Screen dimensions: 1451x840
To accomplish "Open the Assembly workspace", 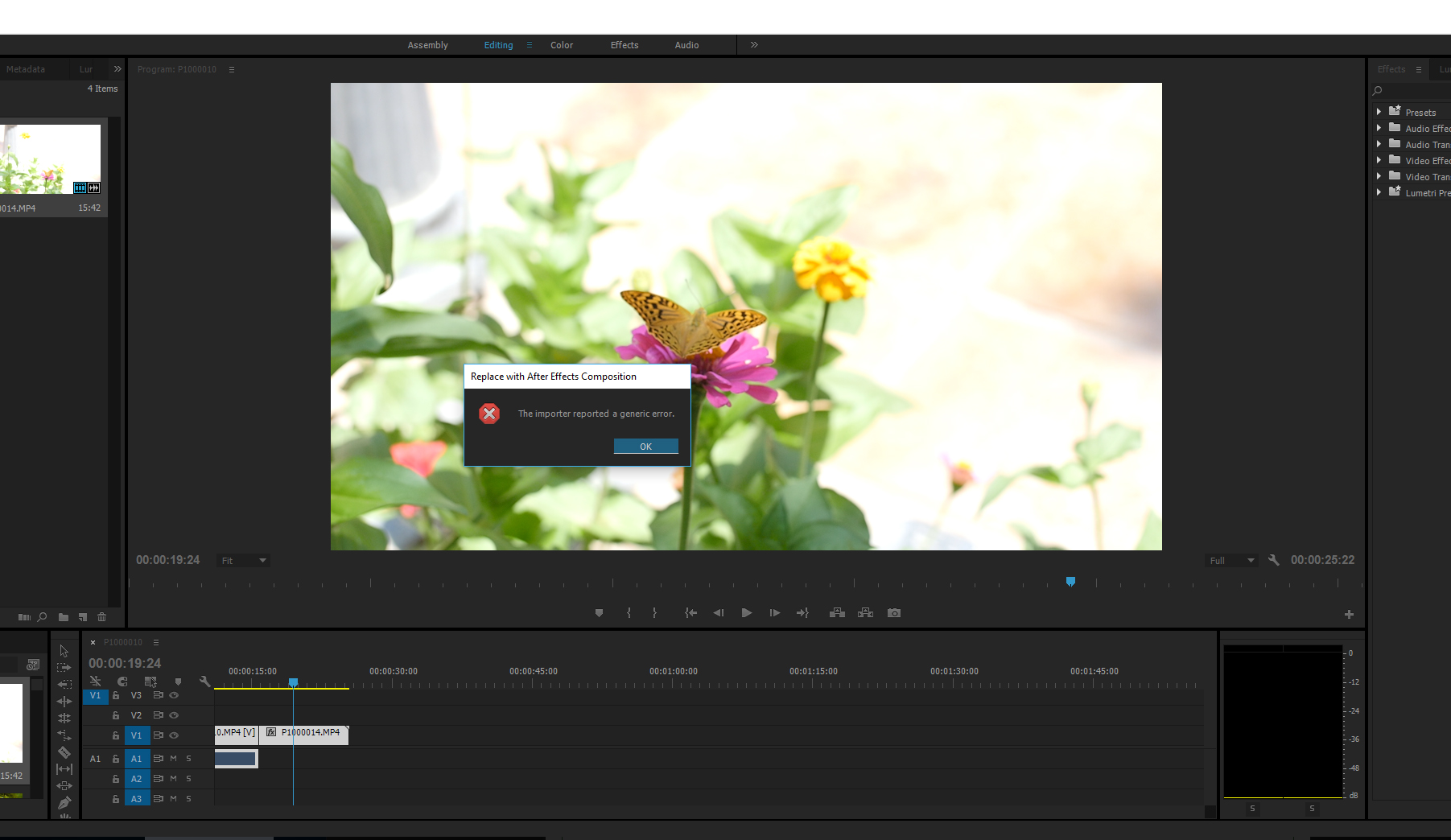I will point(427,45).
